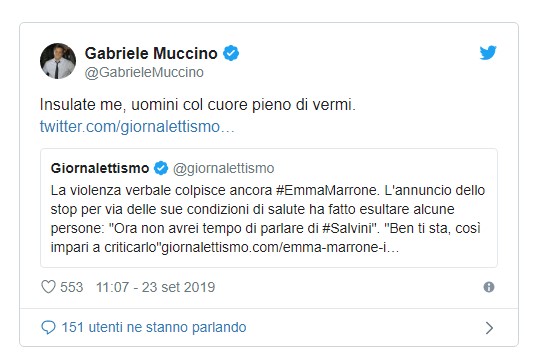Expand conversation with right chevron arrow
Screen dimensions: 543x362
tap(489, 328)
